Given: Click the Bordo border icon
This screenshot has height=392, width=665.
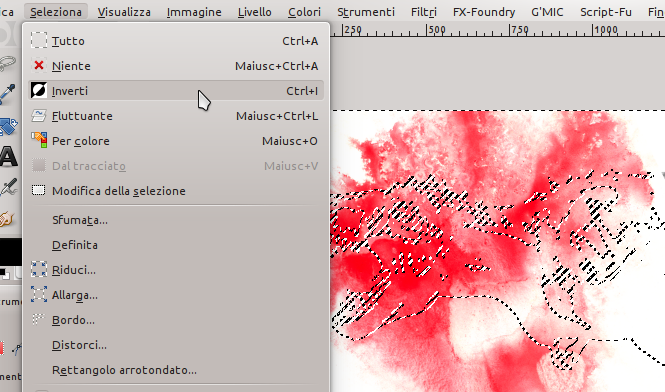Looking at the screenshot, I should tap(39, 319).
